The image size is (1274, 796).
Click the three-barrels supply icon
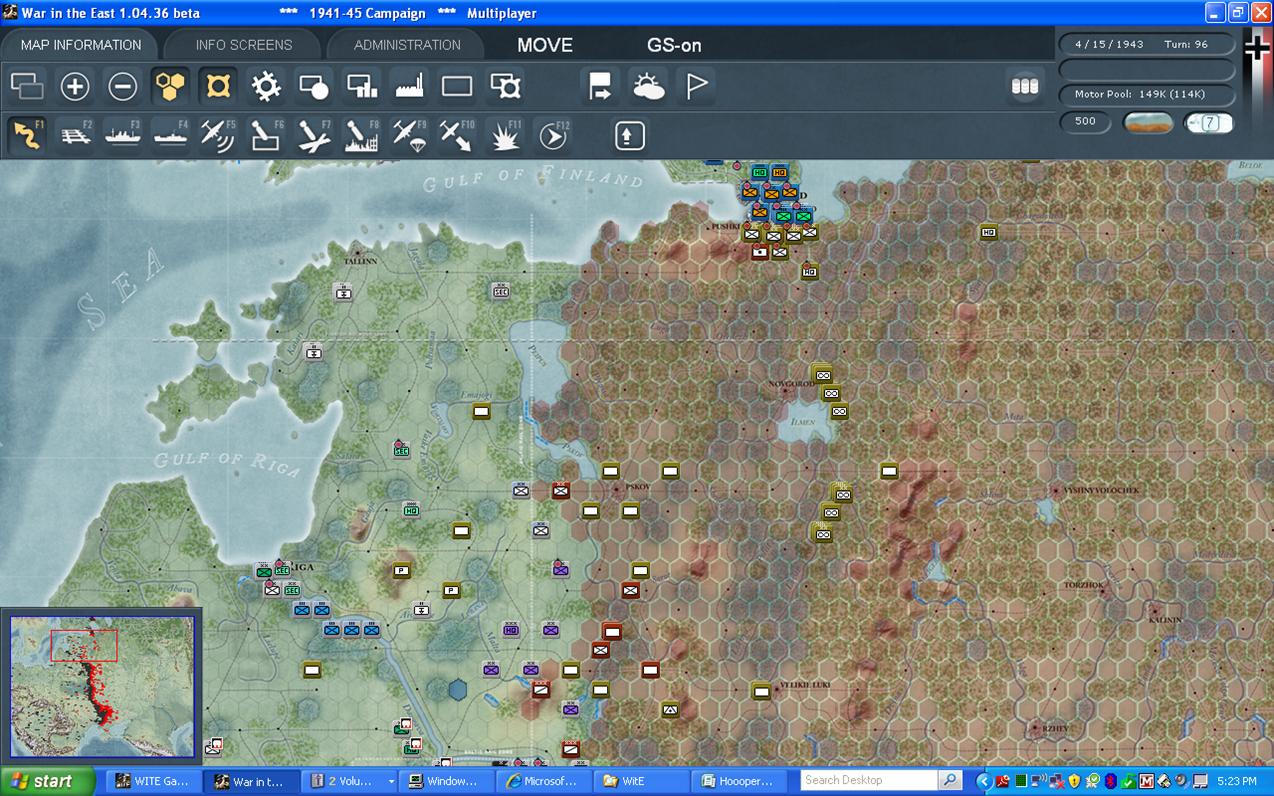pos(1025,87)
